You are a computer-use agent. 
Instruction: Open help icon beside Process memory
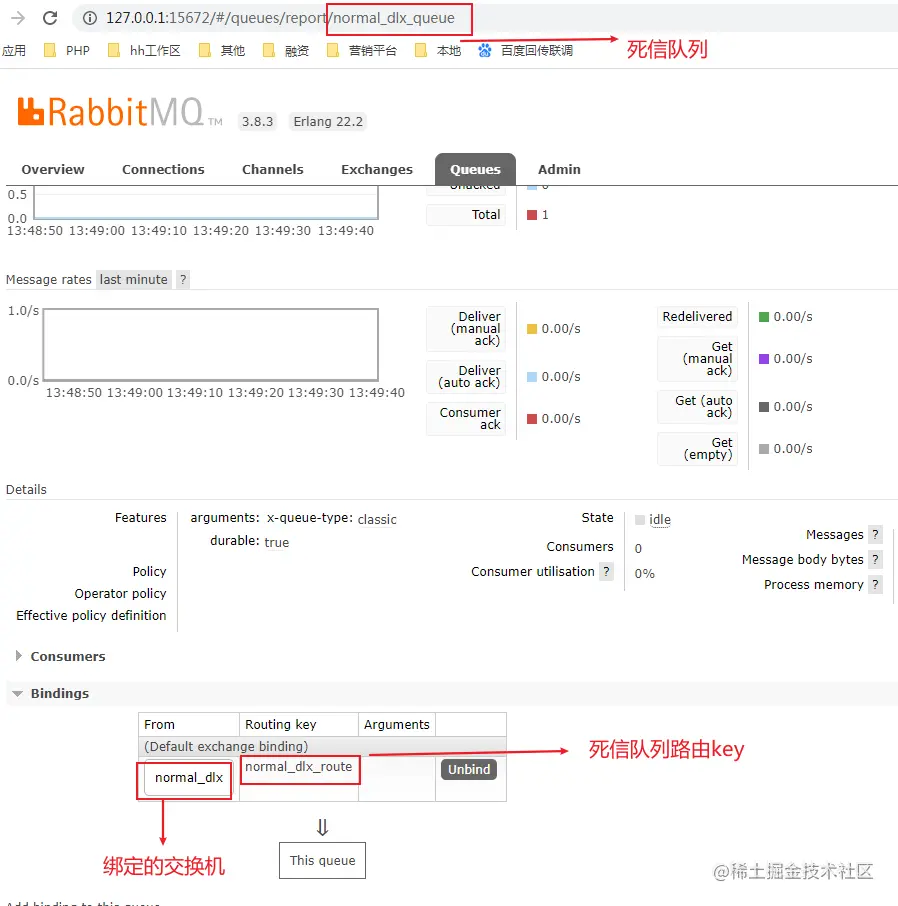(x=875, y=584)
